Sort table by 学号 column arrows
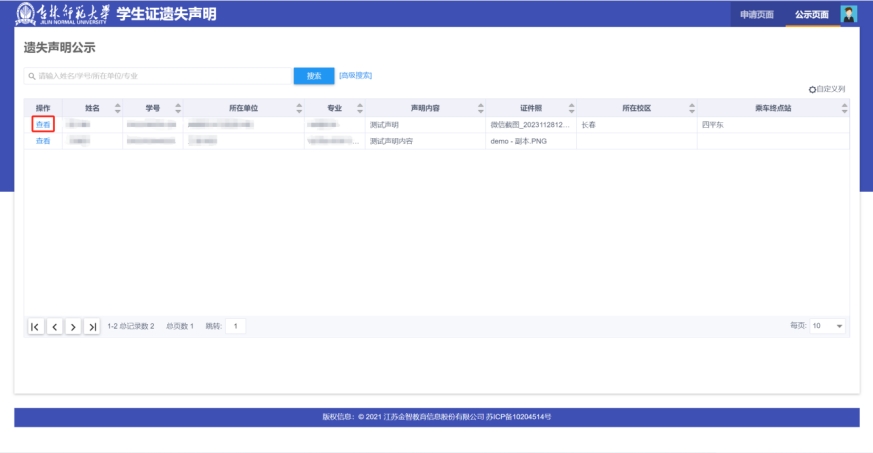873x453 pixels. pos(178,108)
